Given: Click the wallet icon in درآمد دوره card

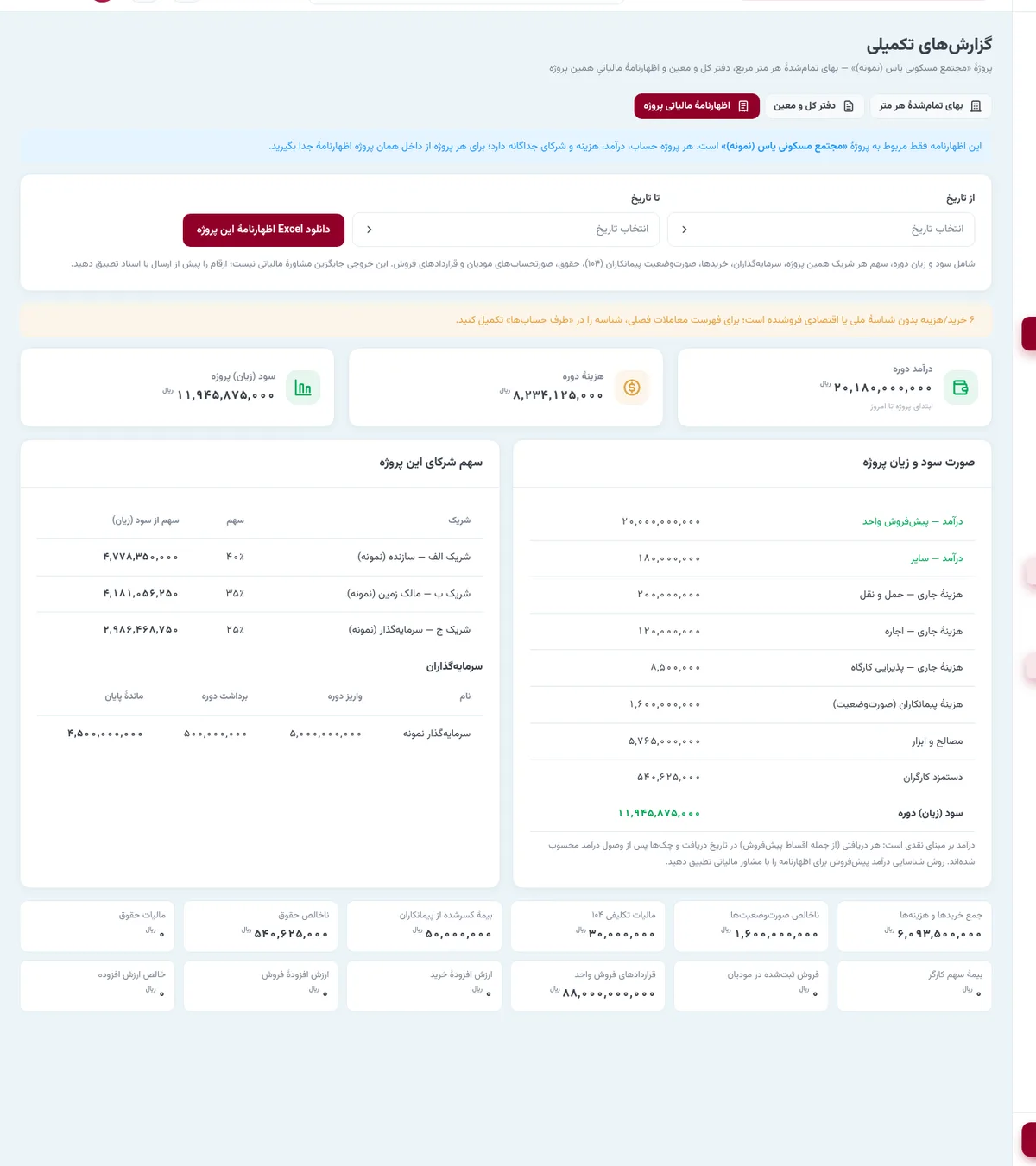Looking at the screenshot, I should click(x=961, y=388).
